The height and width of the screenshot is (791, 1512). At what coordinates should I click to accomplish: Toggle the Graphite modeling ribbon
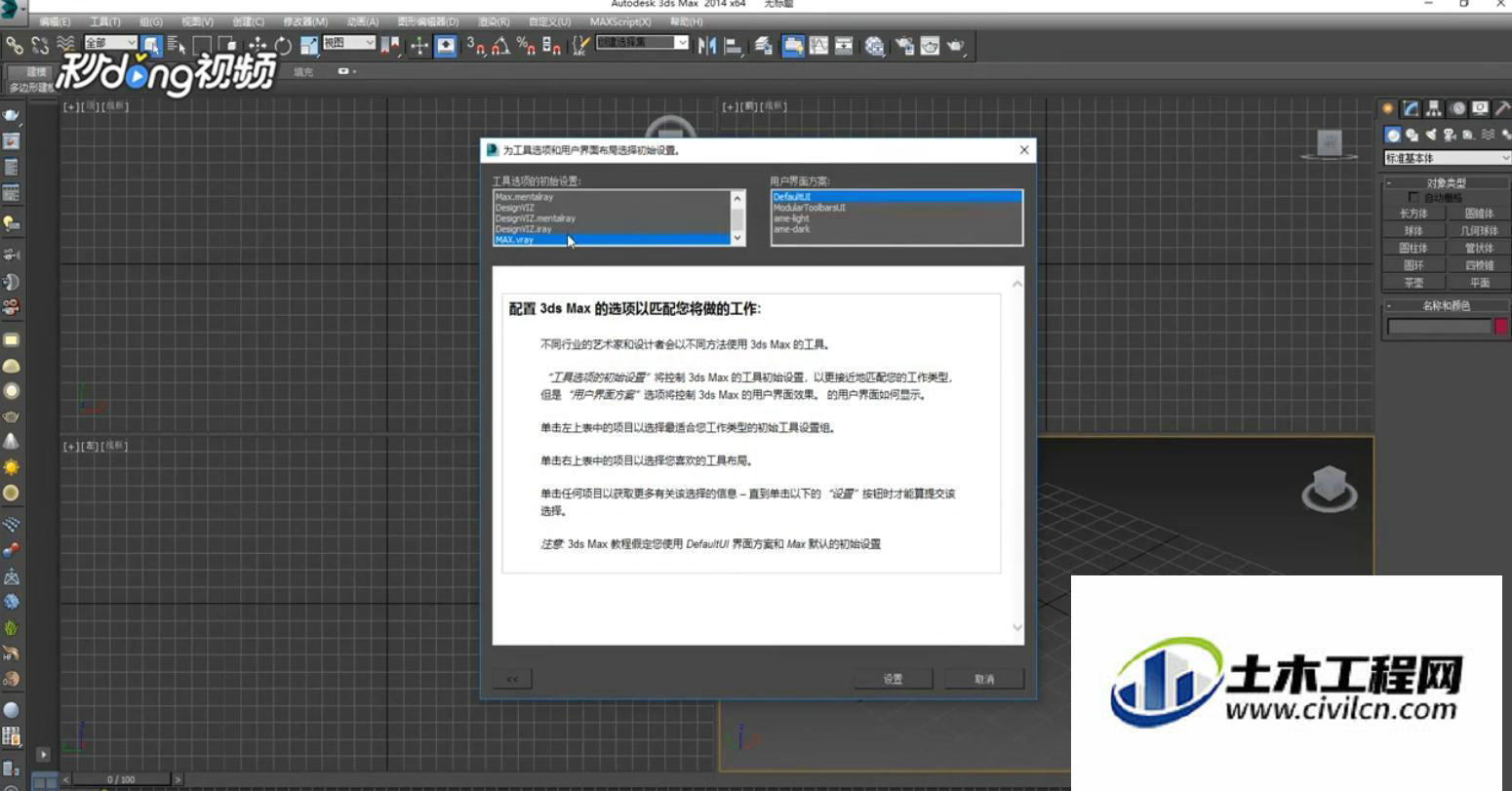(x=793, y=45)
